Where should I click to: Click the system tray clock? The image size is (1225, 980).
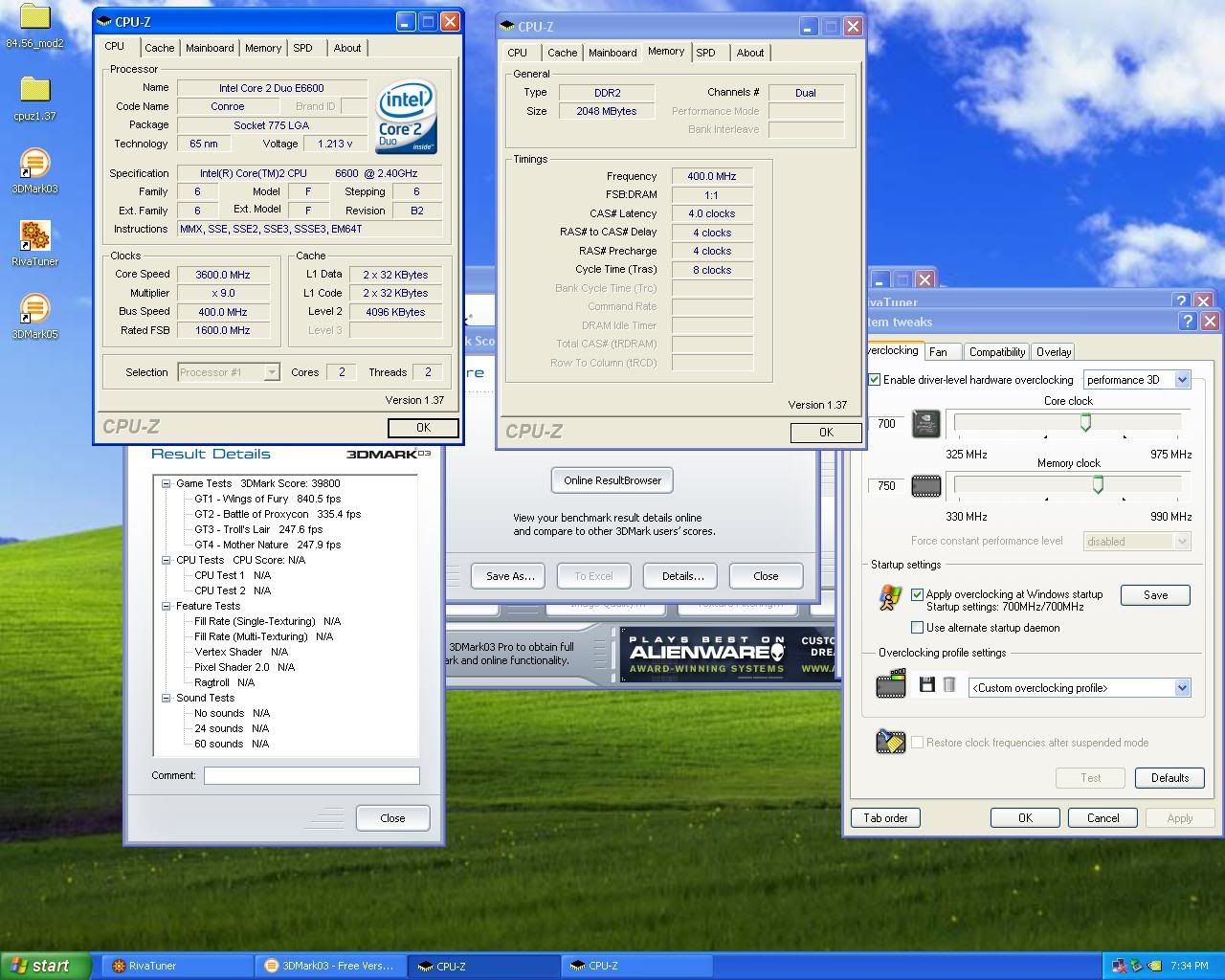1190,966
